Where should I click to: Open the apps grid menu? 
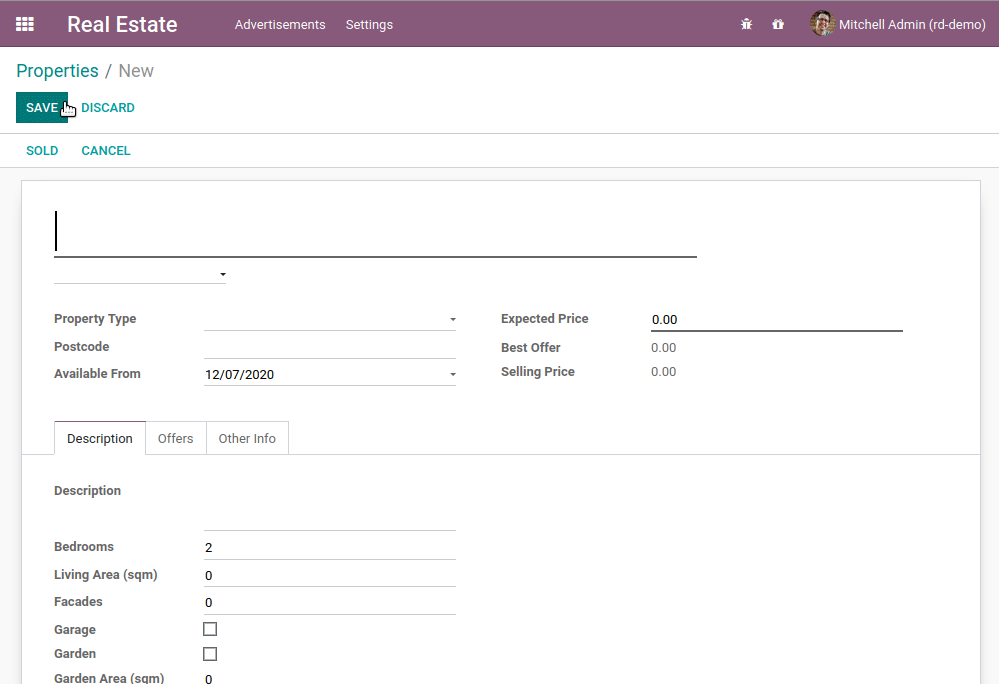click(25, 24)
